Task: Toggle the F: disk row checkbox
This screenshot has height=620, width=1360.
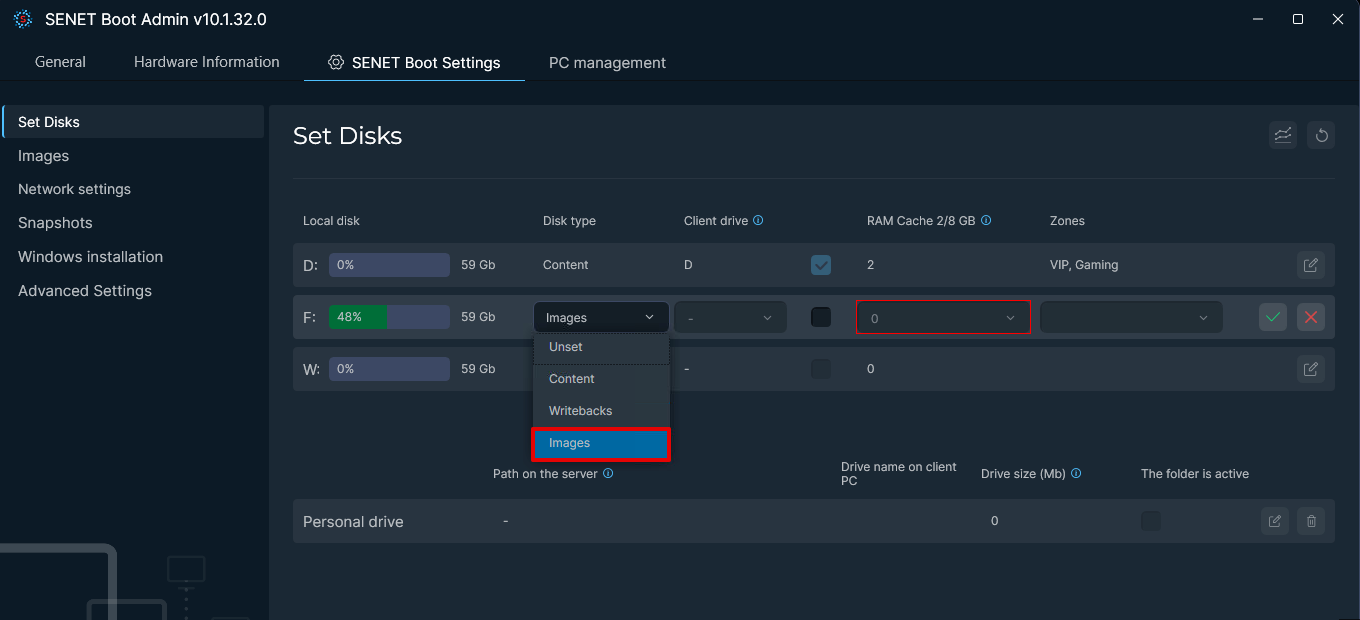Action: pos(821,317)
